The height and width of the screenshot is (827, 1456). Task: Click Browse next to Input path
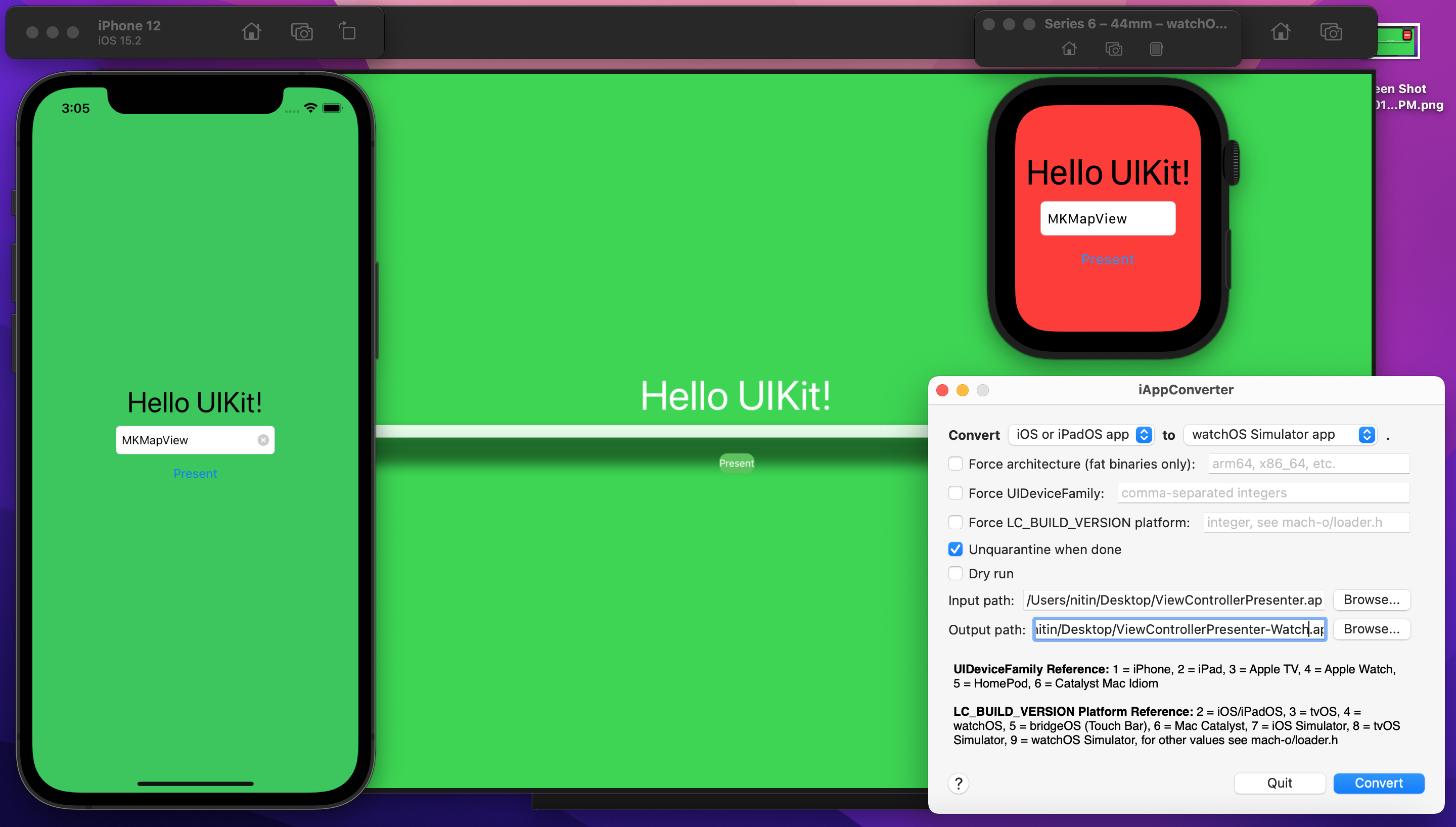click(1371, 600)
